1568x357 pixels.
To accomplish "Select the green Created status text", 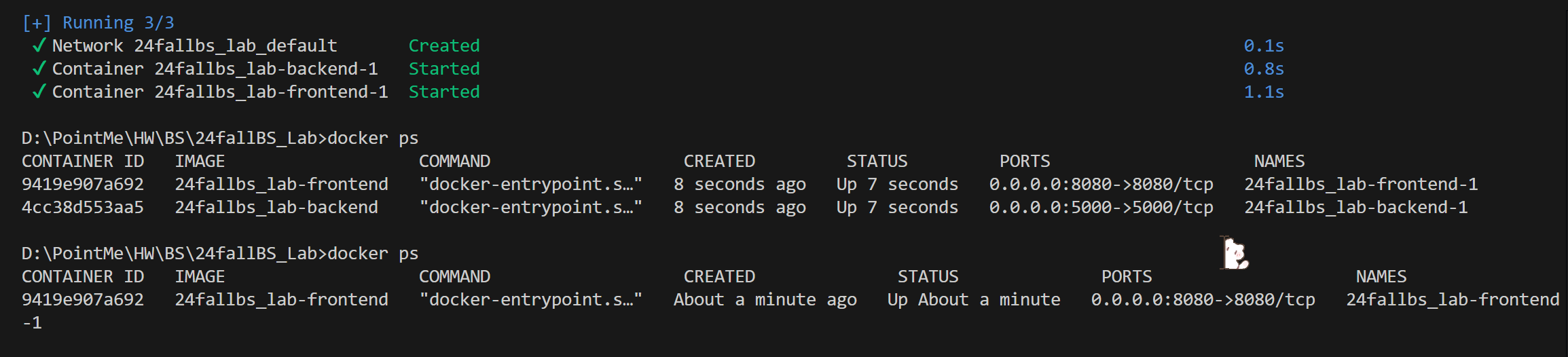I will point(443,45).
